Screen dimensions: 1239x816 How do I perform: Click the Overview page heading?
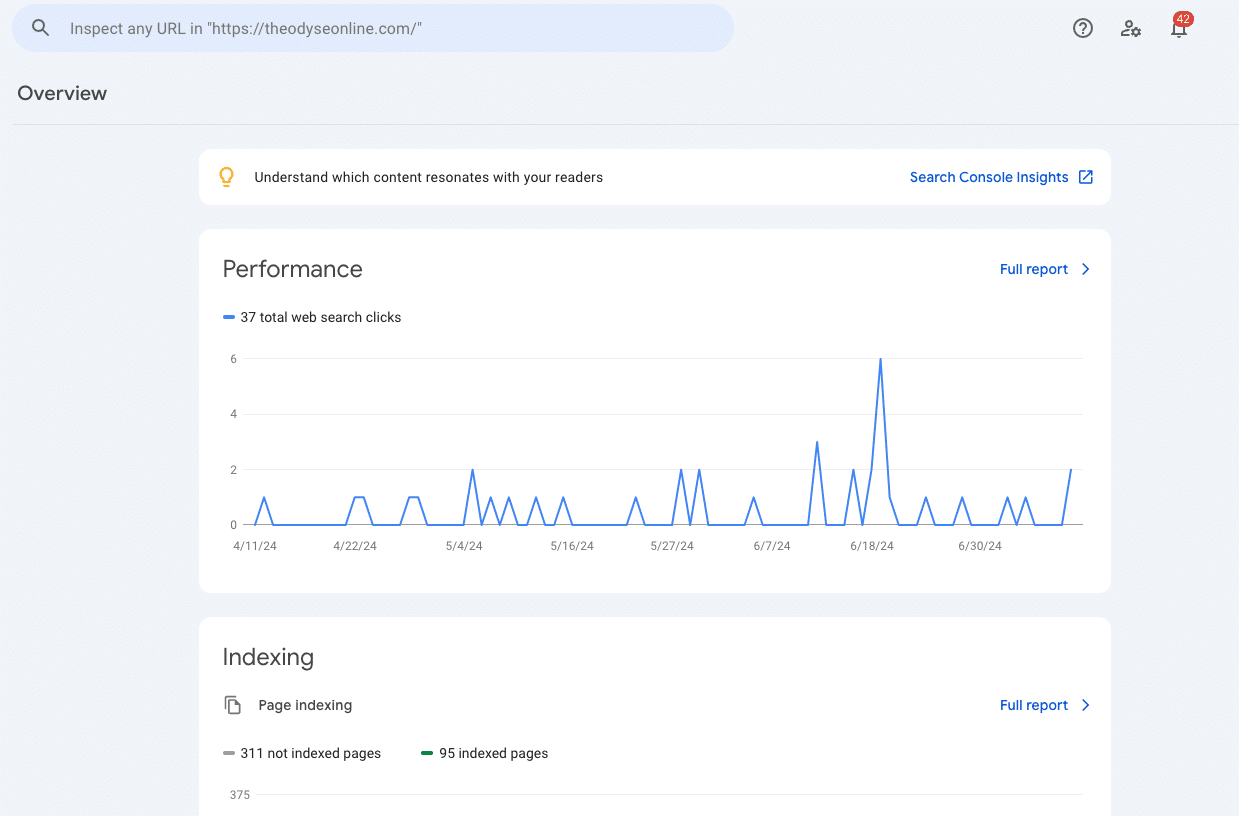62,93
